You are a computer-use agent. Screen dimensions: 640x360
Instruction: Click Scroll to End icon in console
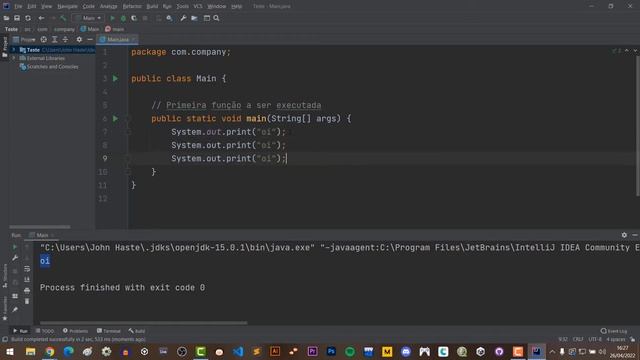pos(27,280)
